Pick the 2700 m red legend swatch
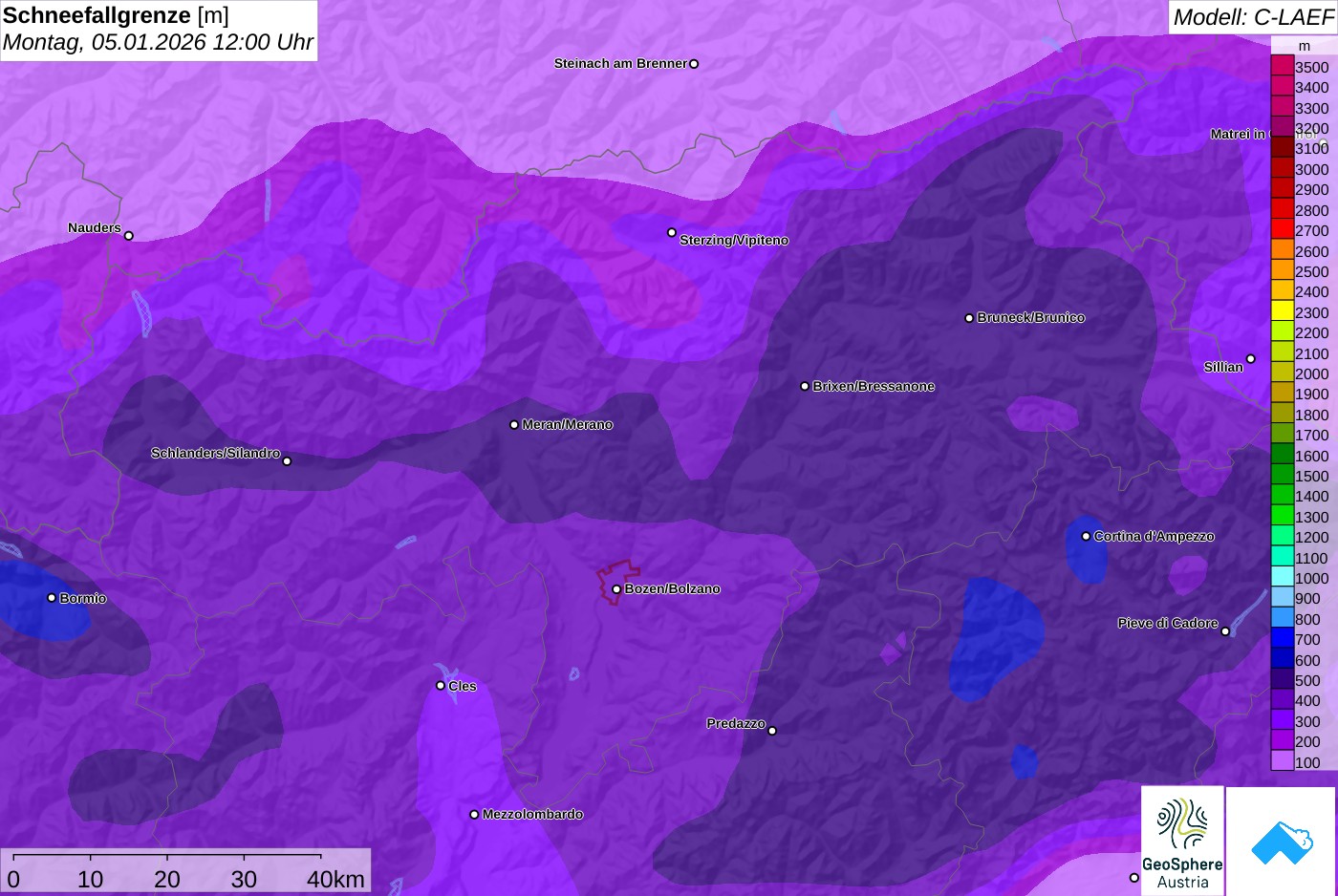Screen dimensions: 1338x896 pos(1282,230)
